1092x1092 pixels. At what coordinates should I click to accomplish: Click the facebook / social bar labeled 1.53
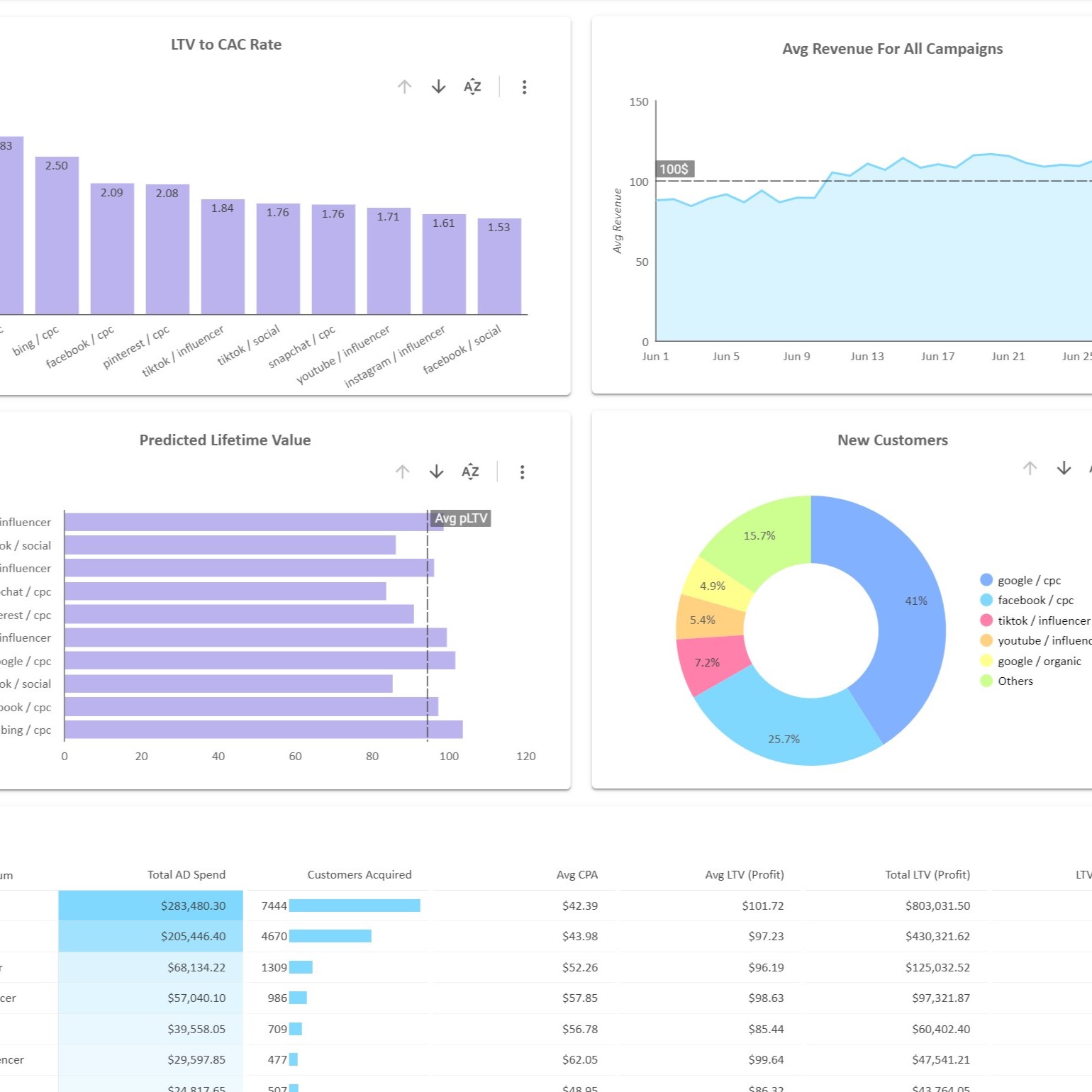click(x=499, y=267)
